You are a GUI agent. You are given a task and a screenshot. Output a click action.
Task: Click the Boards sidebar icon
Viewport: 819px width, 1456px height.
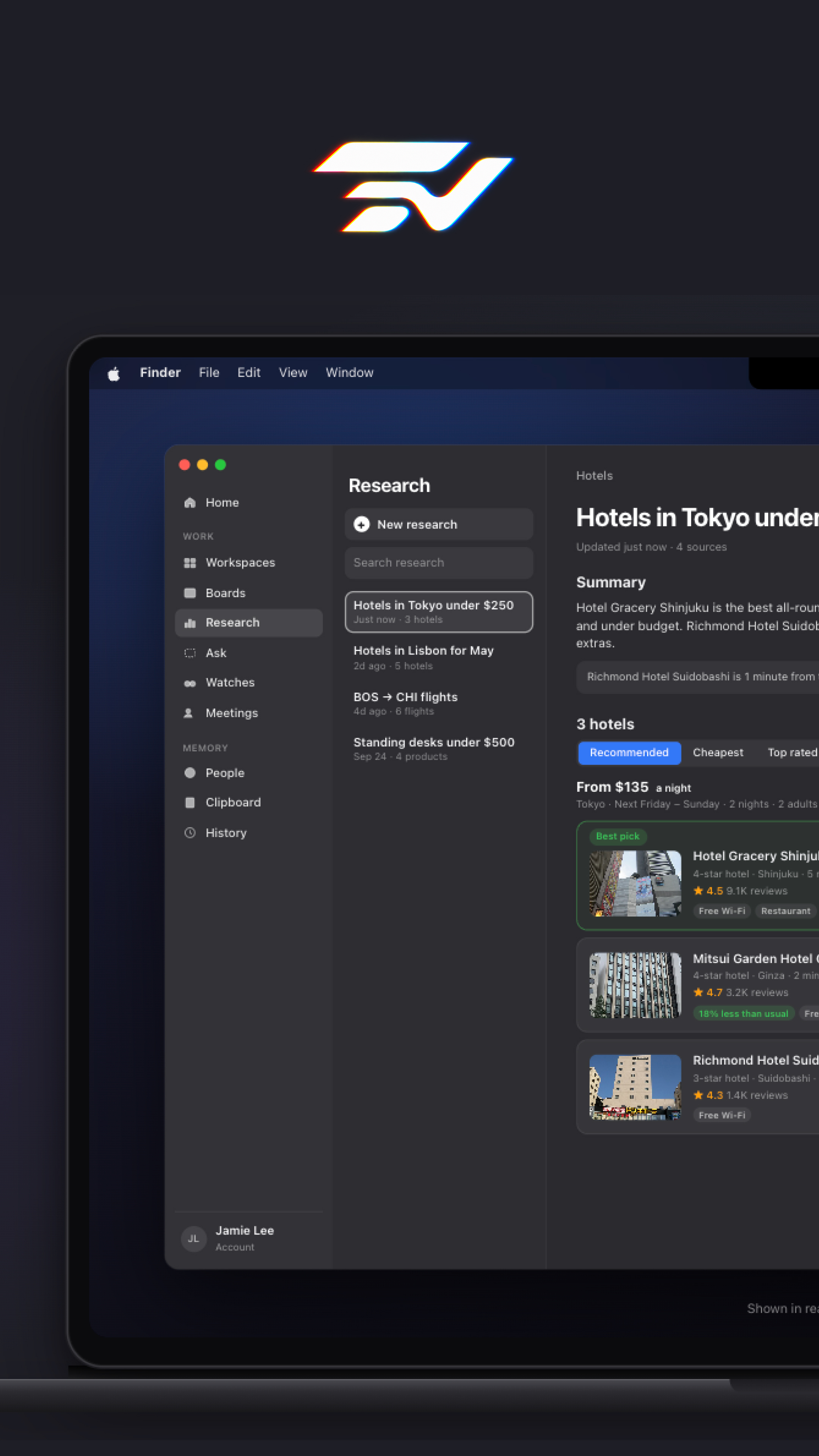click(190, 593)
